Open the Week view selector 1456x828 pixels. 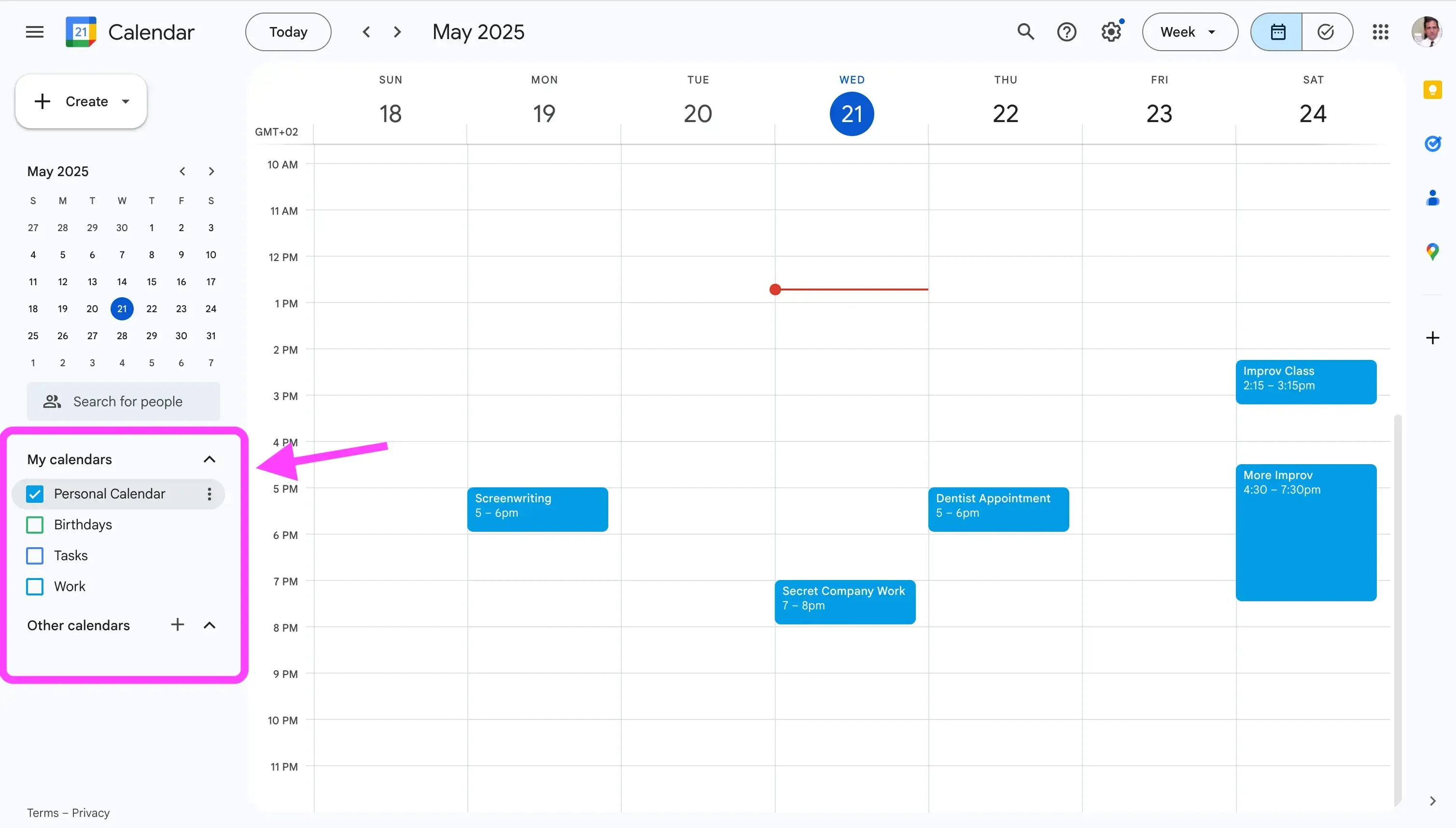(1189, 31)
